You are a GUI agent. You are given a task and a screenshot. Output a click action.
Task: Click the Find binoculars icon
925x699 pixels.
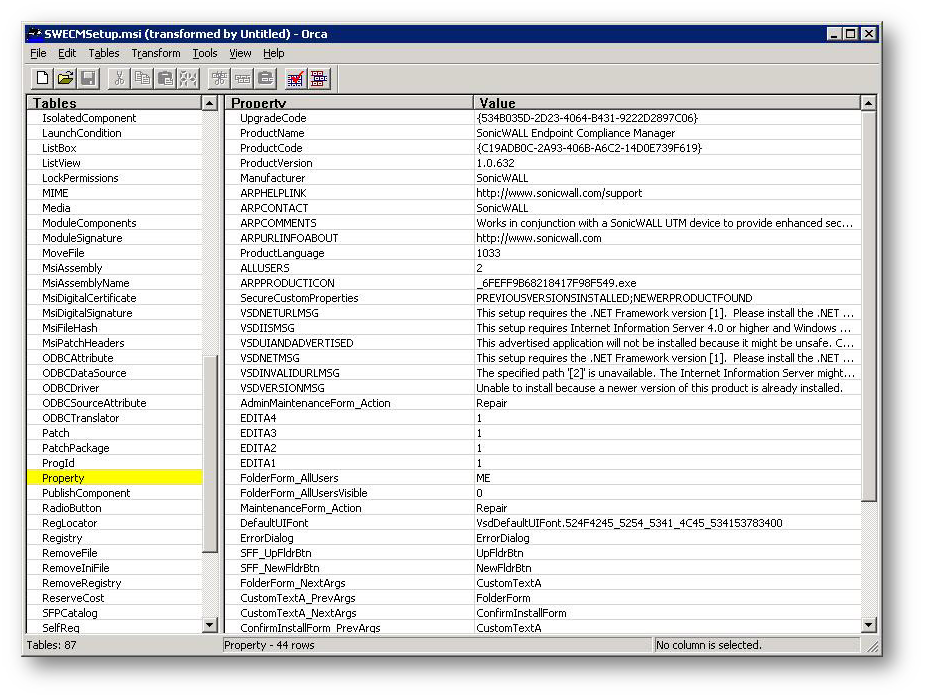pyautogui.click(x=187, y=78)
